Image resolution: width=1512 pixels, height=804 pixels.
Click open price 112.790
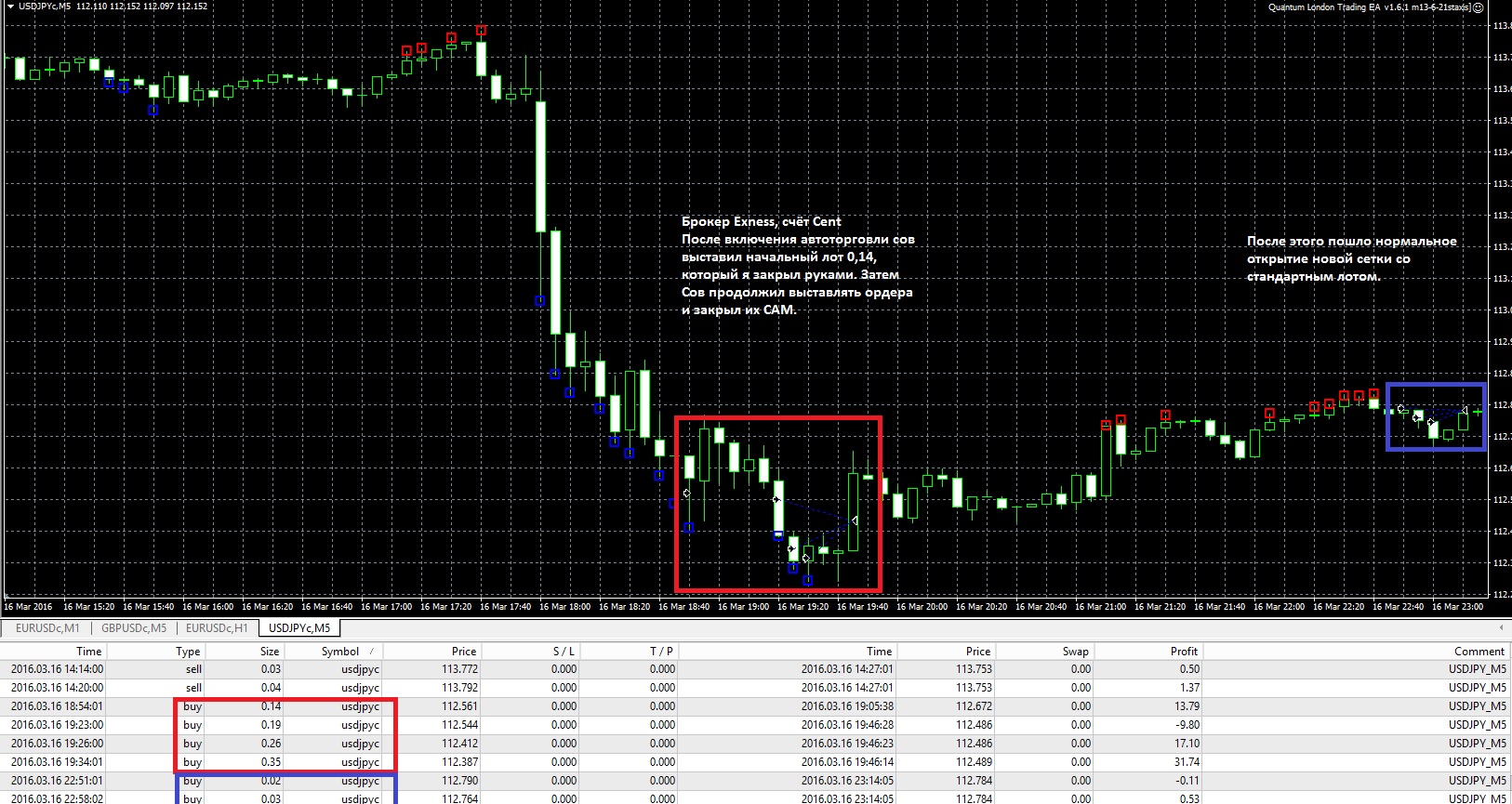click(459, 781)
